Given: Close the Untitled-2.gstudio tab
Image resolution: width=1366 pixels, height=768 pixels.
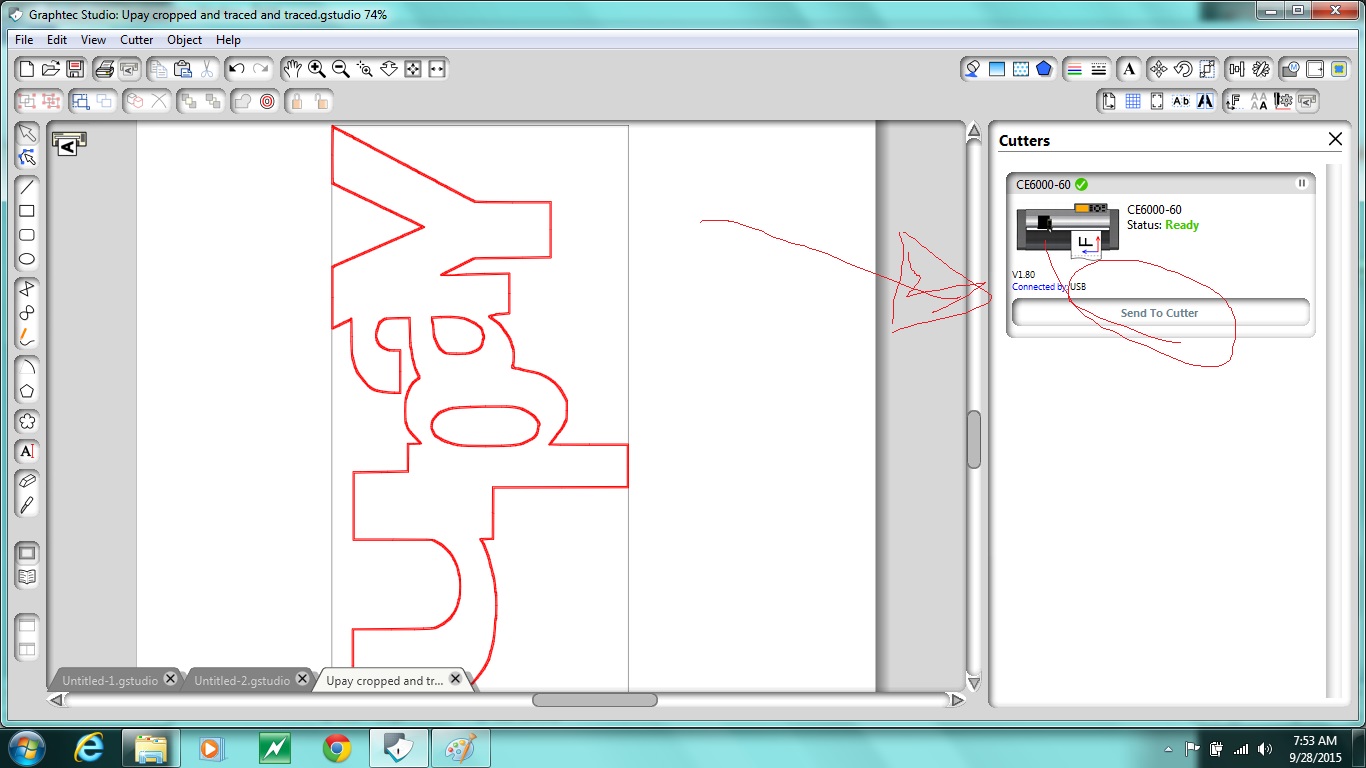Looking at the screenshot, I should tap(302, 679).
